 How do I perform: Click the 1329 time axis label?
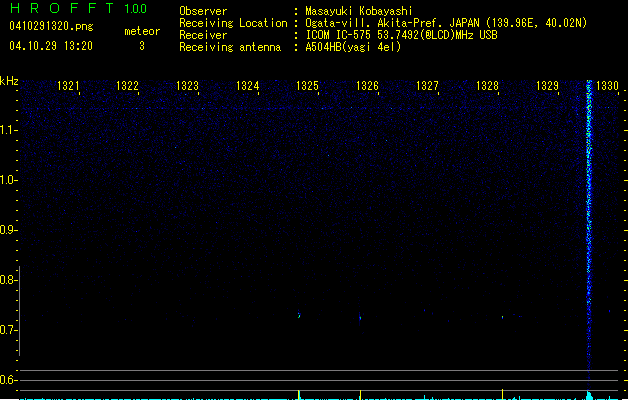click(547, 86)
